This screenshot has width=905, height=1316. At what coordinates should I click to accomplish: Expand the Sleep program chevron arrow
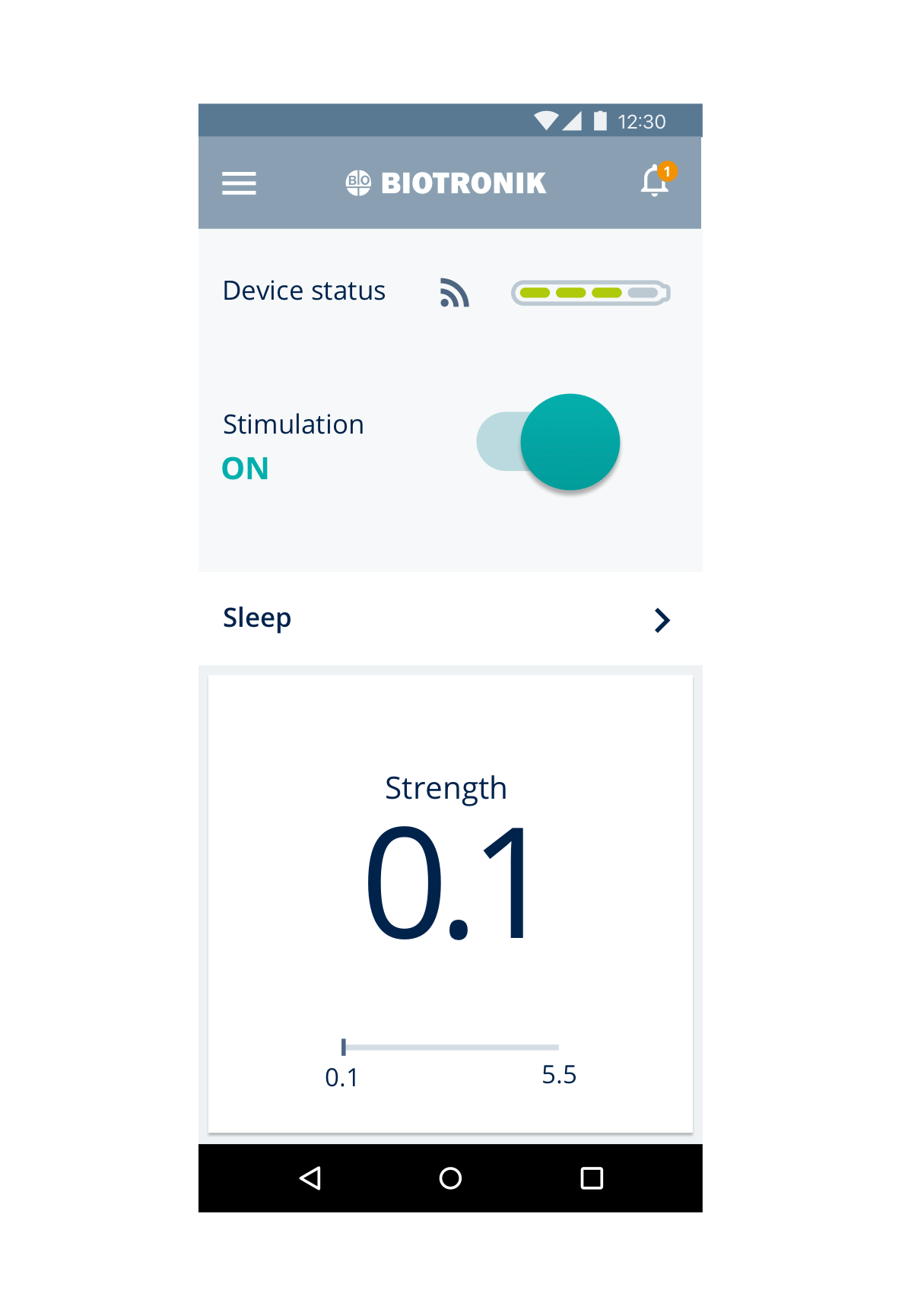[662, 620]
